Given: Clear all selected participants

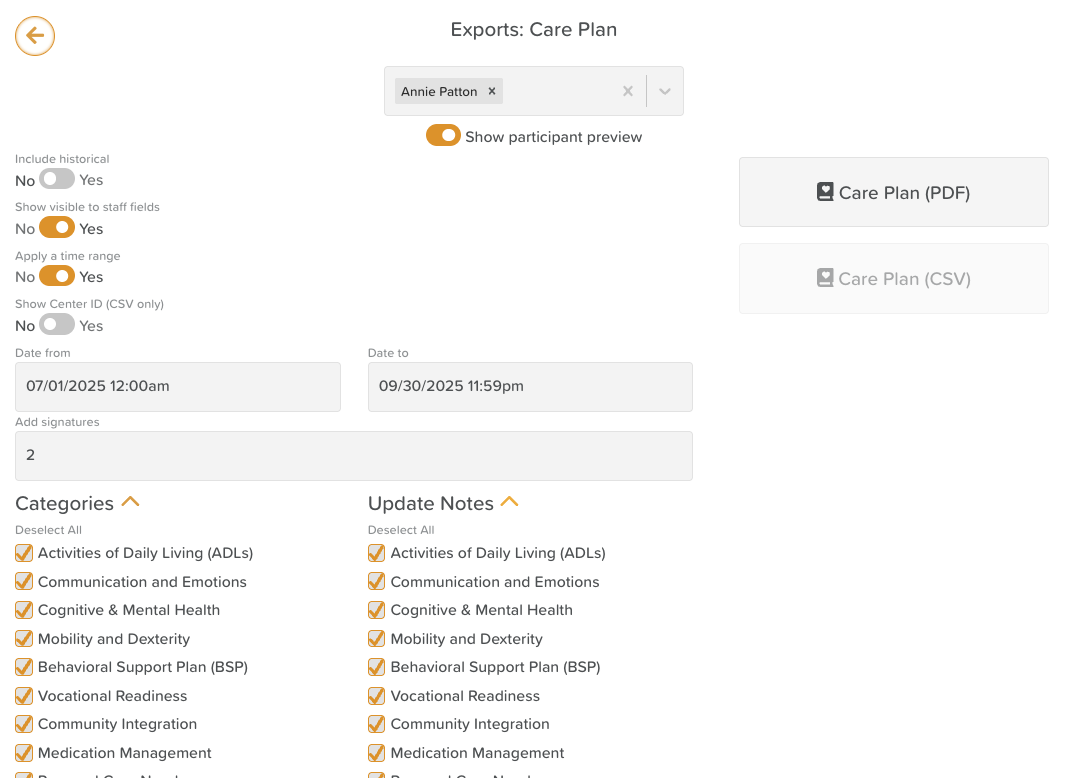Looking at the screenshot, I should 628,91.
